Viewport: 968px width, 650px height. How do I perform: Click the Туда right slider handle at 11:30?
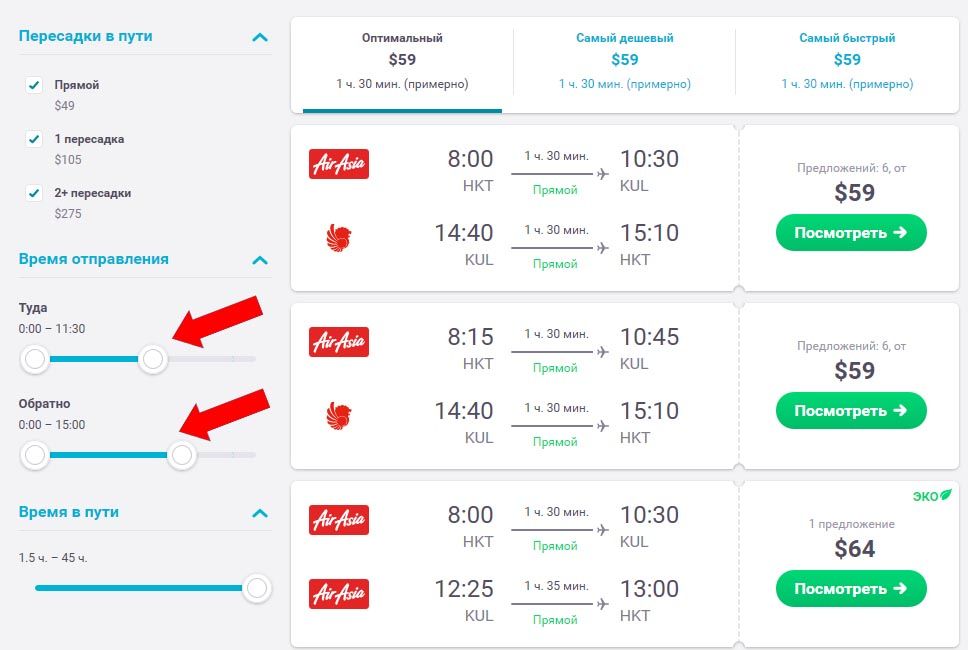coord(152,359)
